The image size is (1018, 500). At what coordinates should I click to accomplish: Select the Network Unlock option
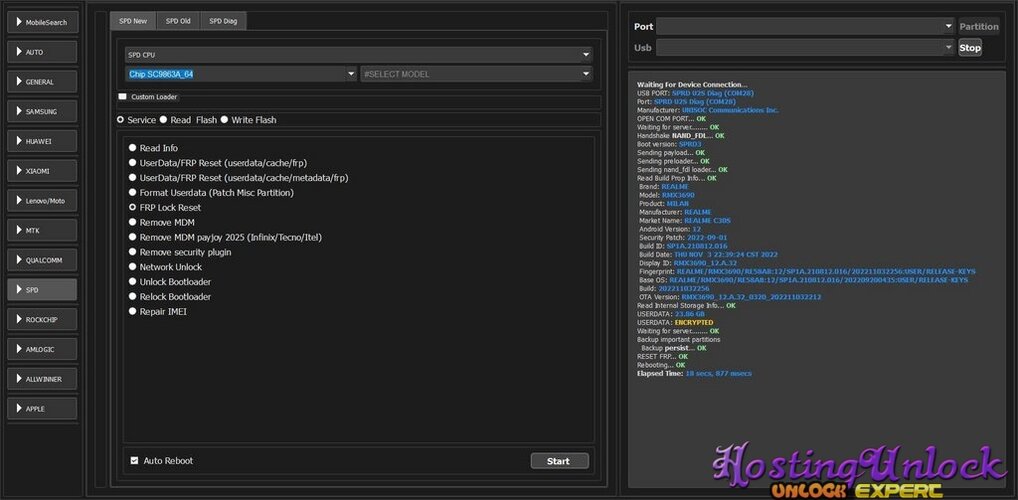click(x=166, y=267)
